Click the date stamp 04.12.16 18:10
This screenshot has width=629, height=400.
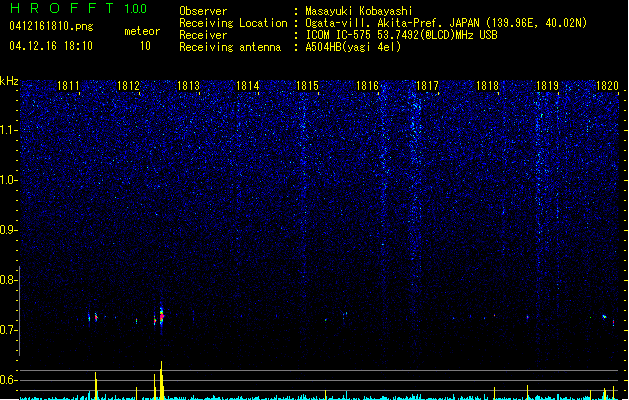pos(51,46)
